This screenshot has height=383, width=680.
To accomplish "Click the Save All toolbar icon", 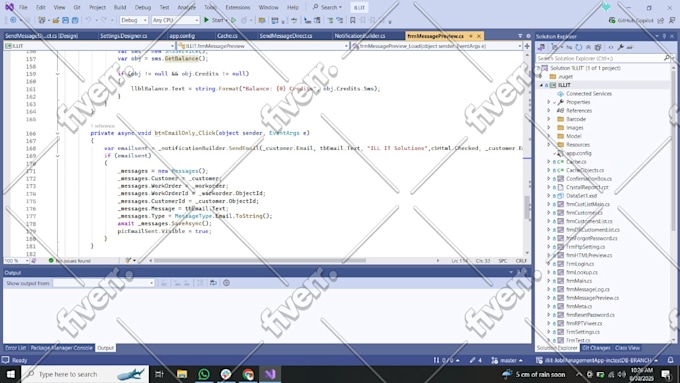I will 75,20.
